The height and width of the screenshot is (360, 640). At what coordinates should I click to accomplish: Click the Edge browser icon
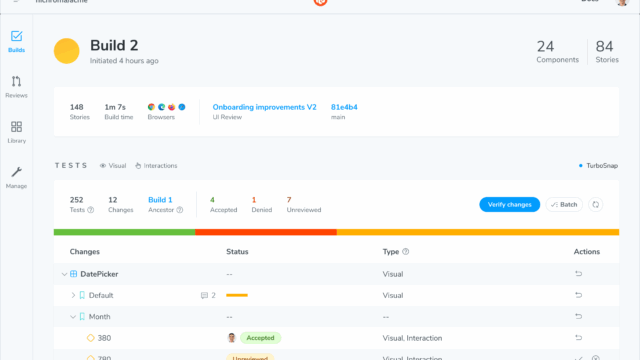click(162, 107)
